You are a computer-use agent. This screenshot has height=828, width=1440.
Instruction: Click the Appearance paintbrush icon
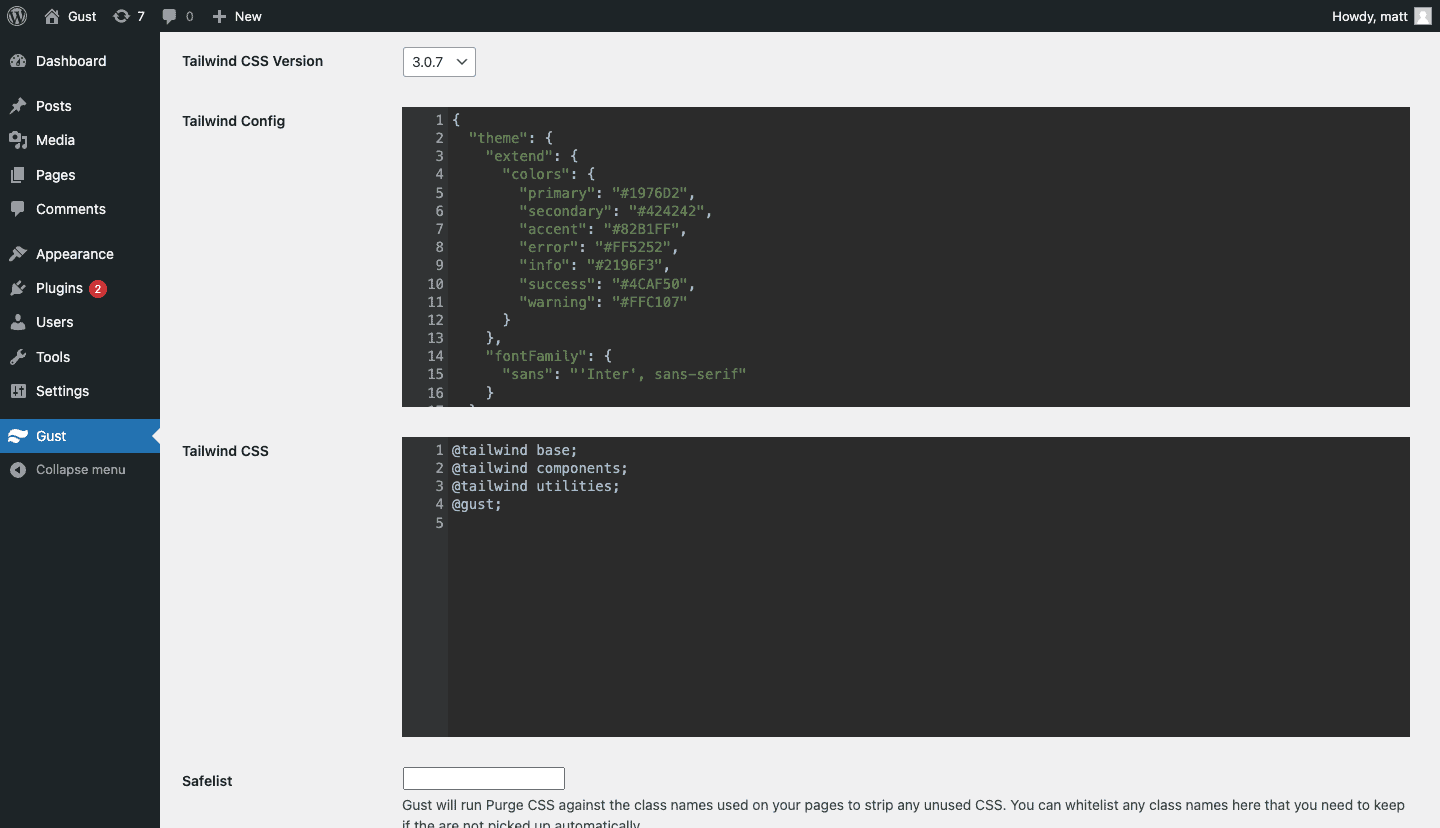(18, 254)
